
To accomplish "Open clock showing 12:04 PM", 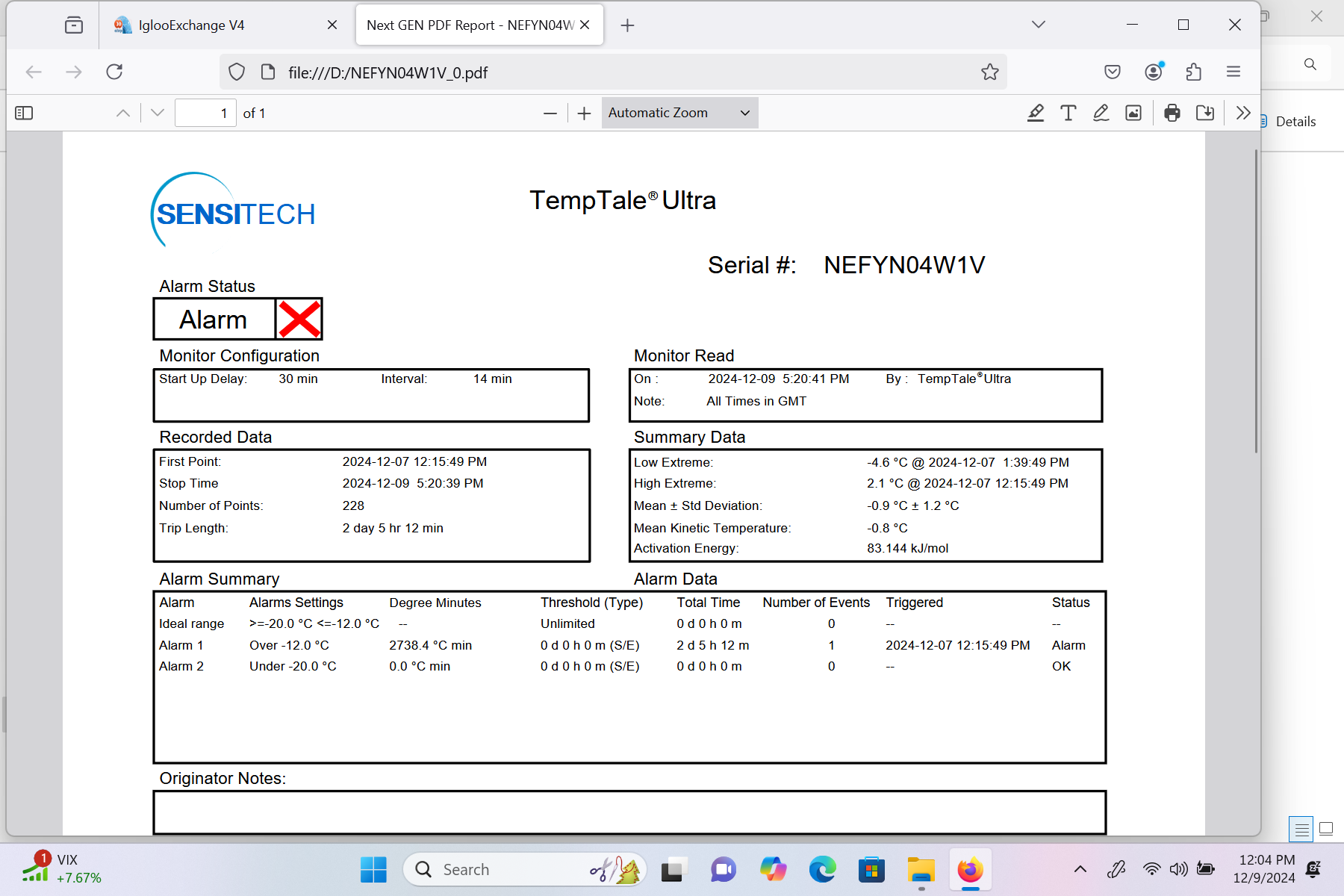I will (1264, 869).
